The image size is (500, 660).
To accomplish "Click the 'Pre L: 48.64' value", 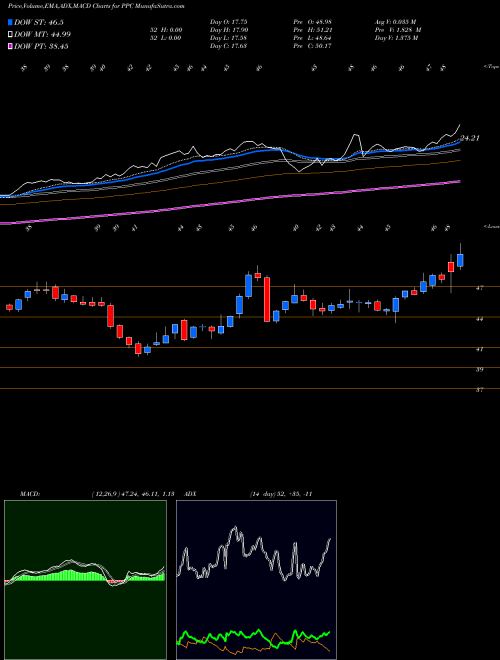I will click(x=313, y=38).
